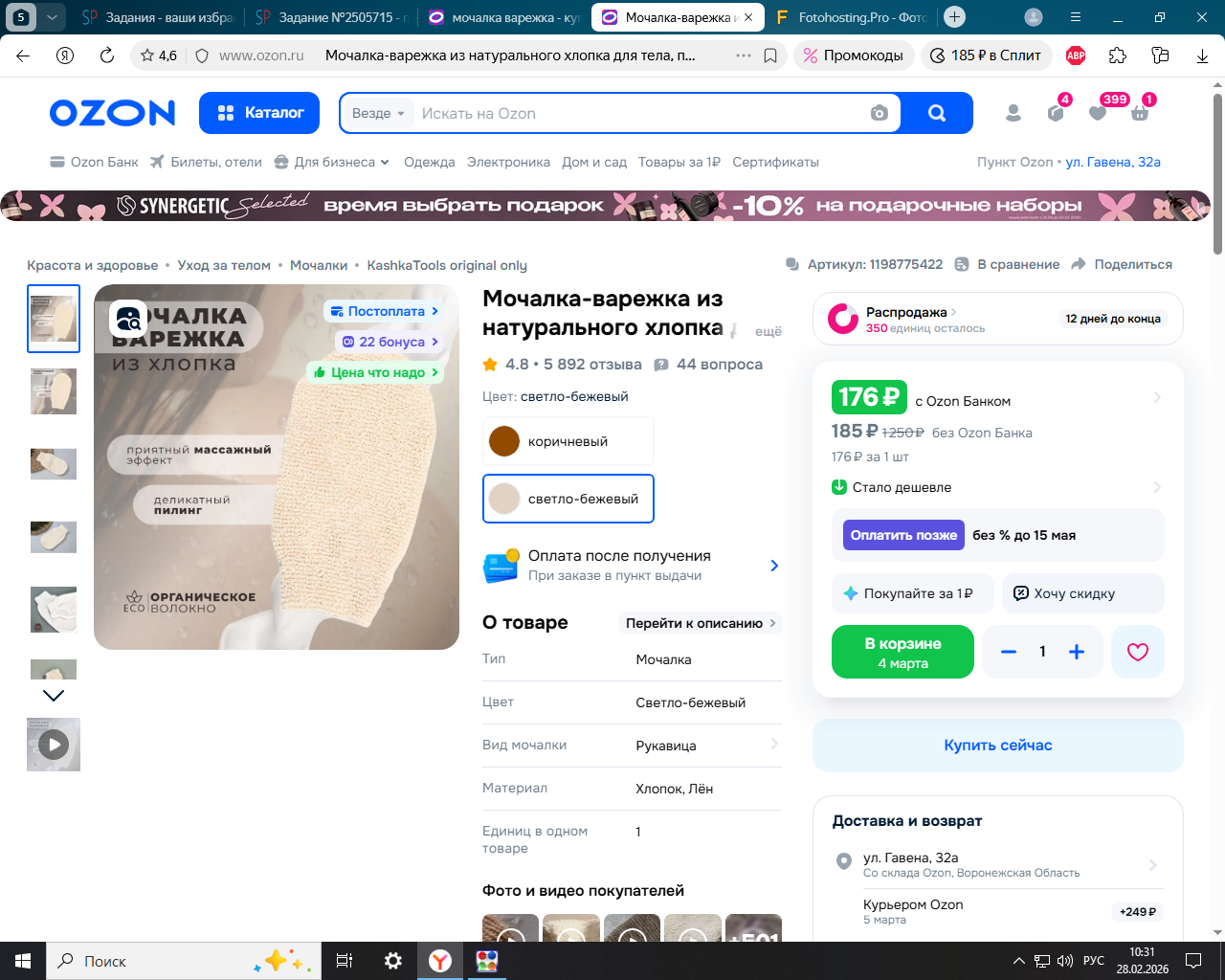Click the Хочу скидку button
Viewport: 1225px width, 980px height.
tap(1083, 593)
